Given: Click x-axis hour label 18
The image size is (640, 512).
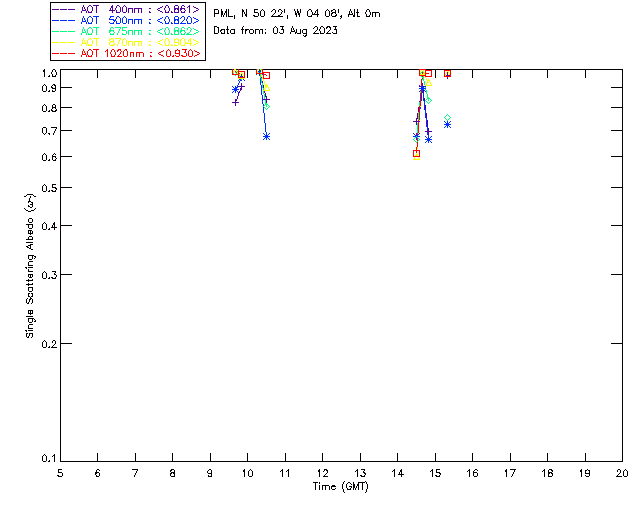Looking at the screenshot, I should tap(547, 473).
